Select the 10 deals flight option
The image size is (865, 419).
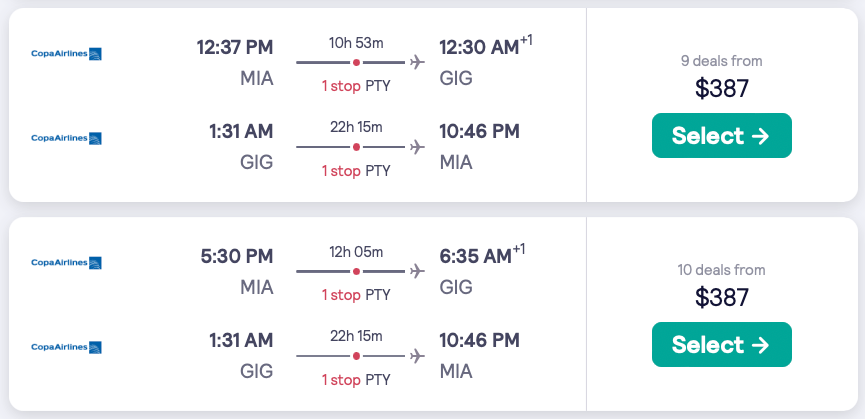click(x=721, y=345)
